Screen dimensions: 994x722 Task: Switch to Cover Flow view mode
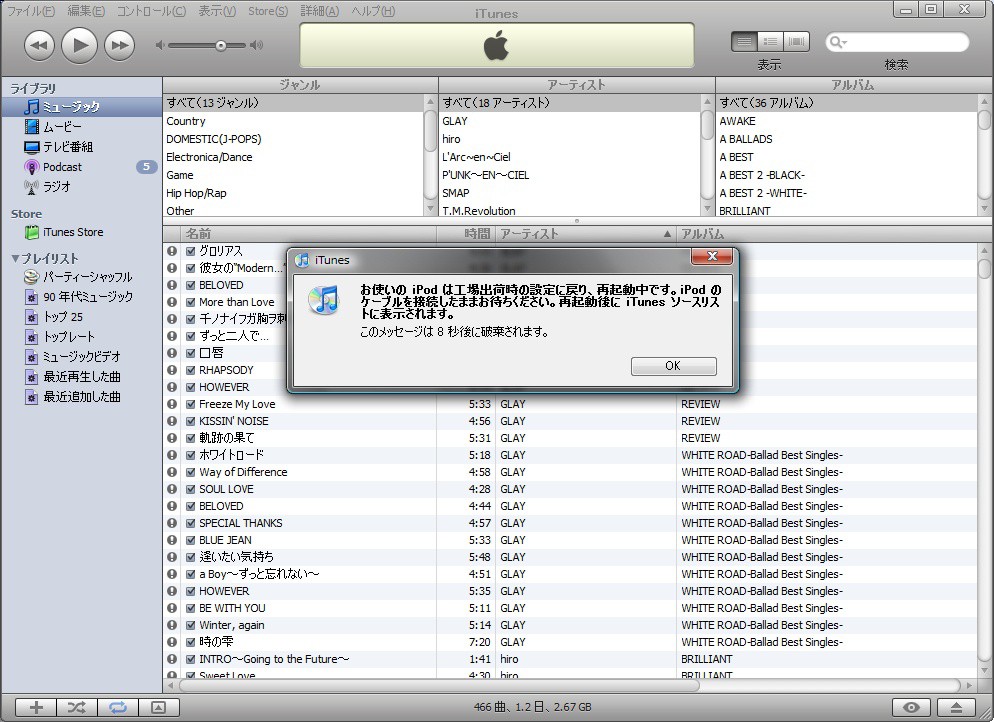[796, 42]
